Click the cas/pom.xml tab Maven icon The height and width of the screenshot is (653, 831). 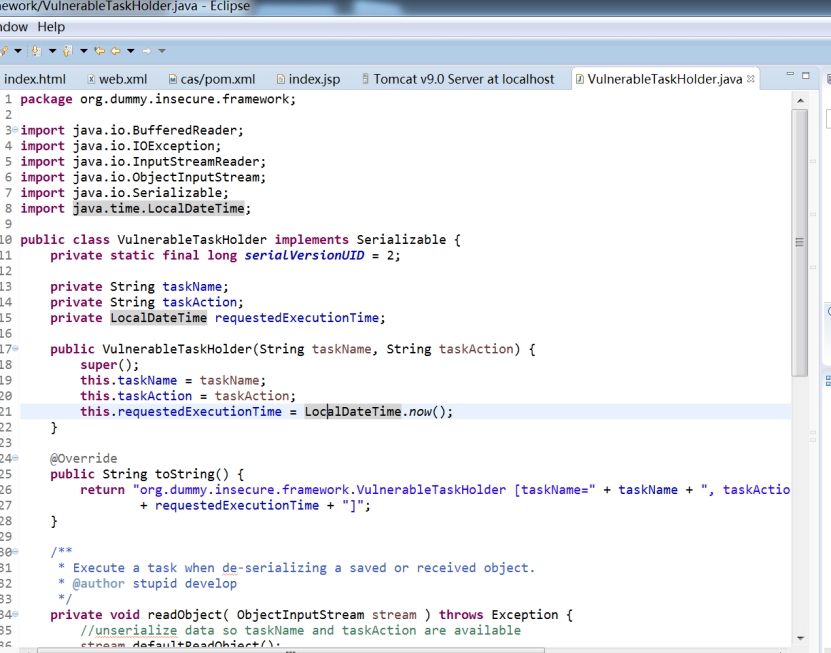173,79
